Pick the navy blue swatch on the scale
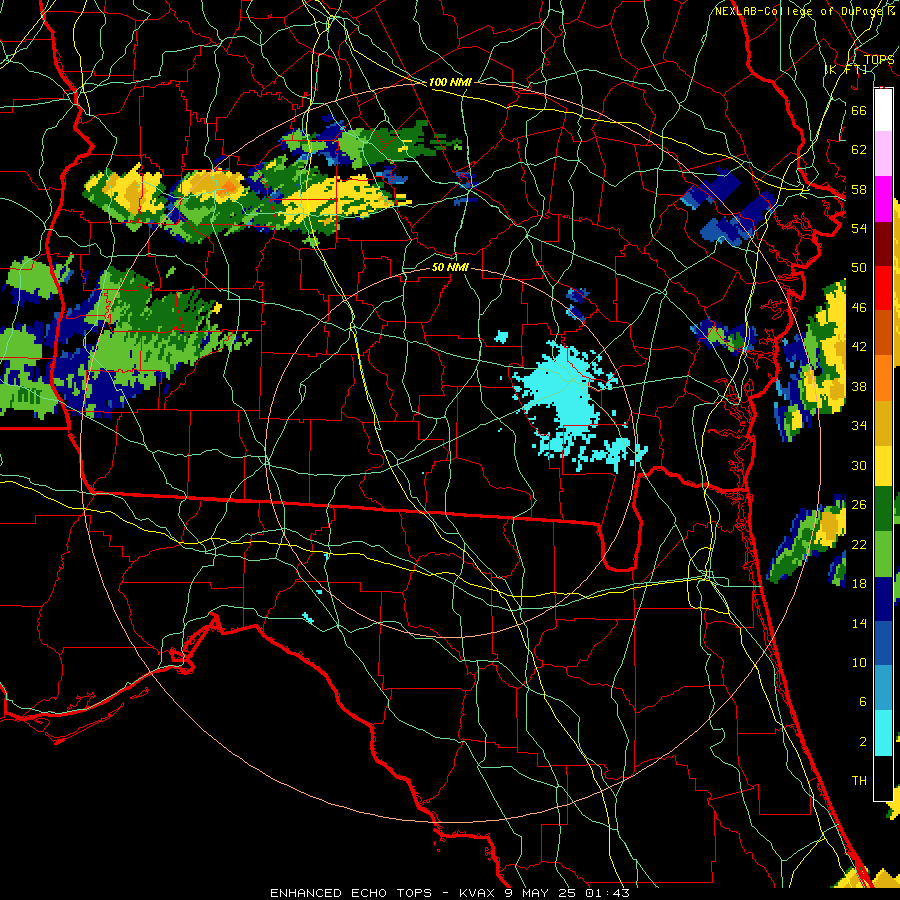The width and height of the screenshot is (900, 900). (x=883, y=599)
